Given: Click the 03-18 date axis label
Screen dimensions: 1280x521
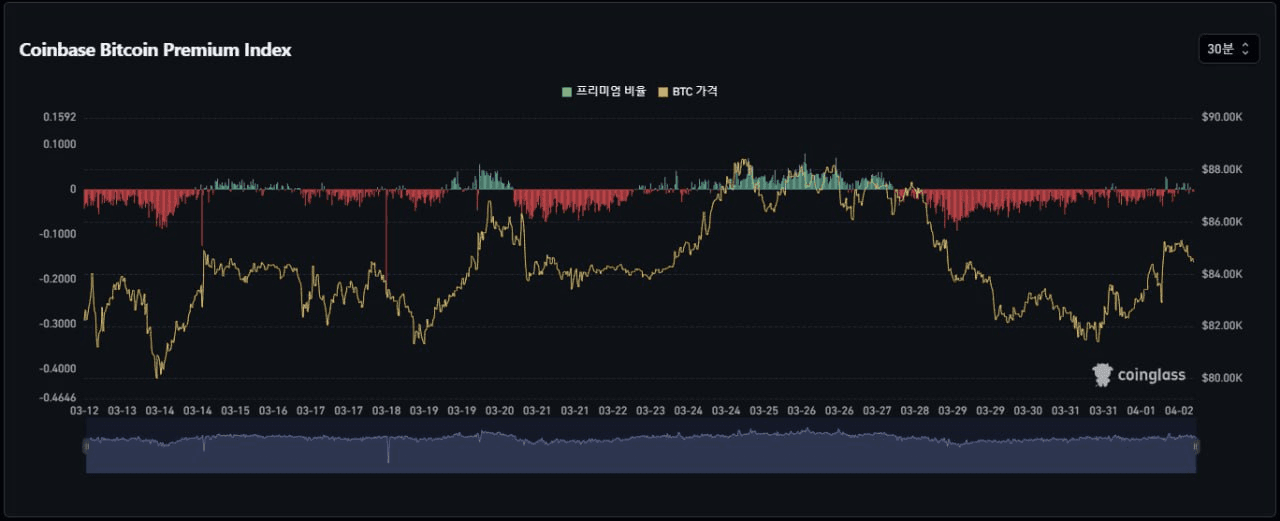Looking at the screenshot, I should tap(386, 411).
